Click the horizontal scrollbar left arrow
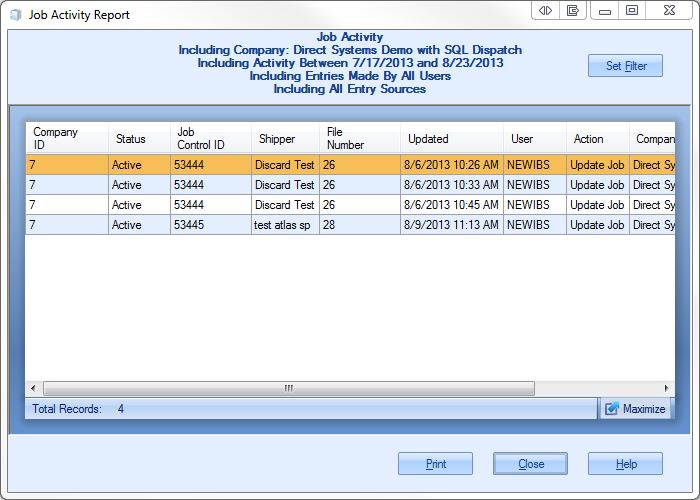The width and height of the screenshot is (700, 500). click(x=33, y=388)
